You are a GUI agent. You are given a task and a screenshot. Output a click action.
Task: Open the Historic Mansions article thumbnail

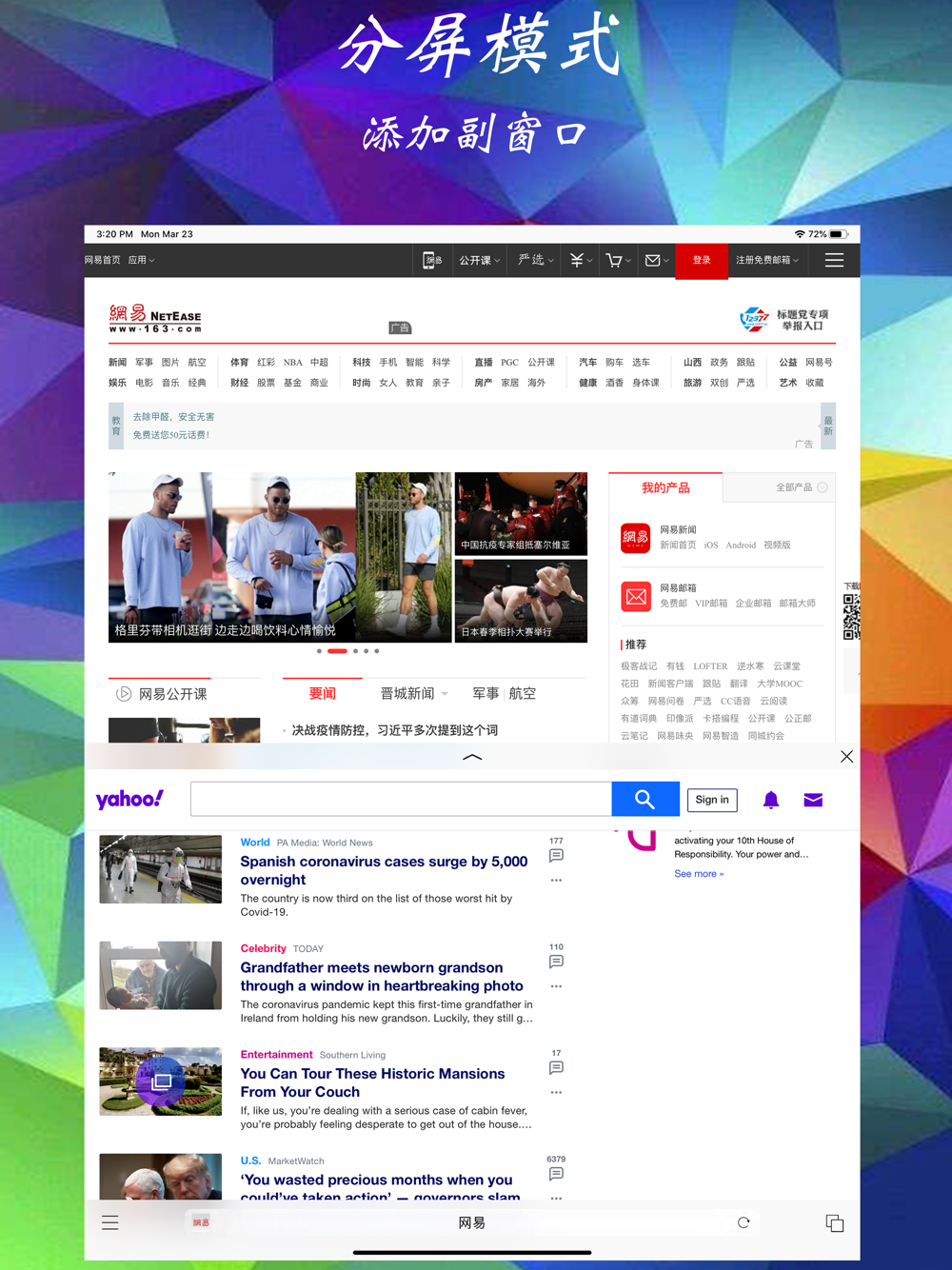click(161, 1081)
